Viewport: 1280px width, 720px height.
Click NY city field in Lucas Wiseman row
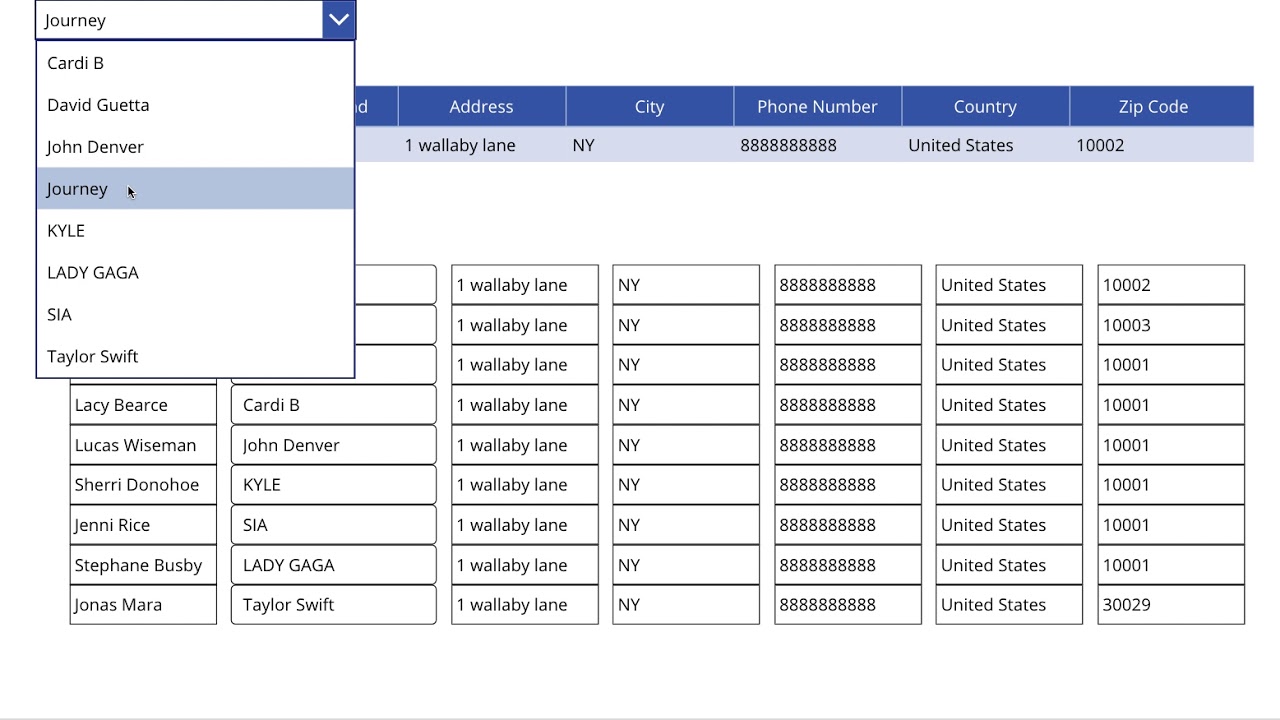tap(686, 445)
